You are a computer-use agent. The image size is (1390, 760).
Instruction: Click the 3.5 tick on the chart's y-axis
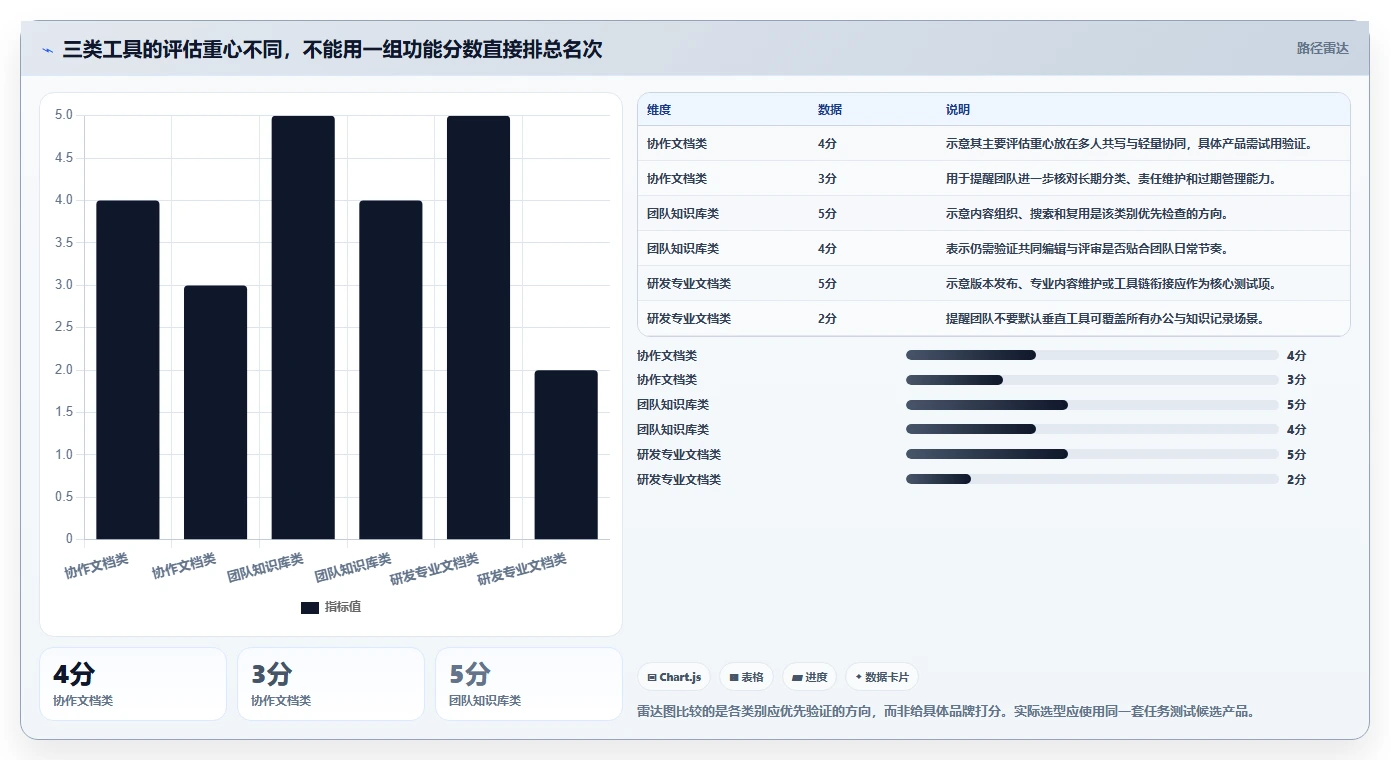point(64,242)
